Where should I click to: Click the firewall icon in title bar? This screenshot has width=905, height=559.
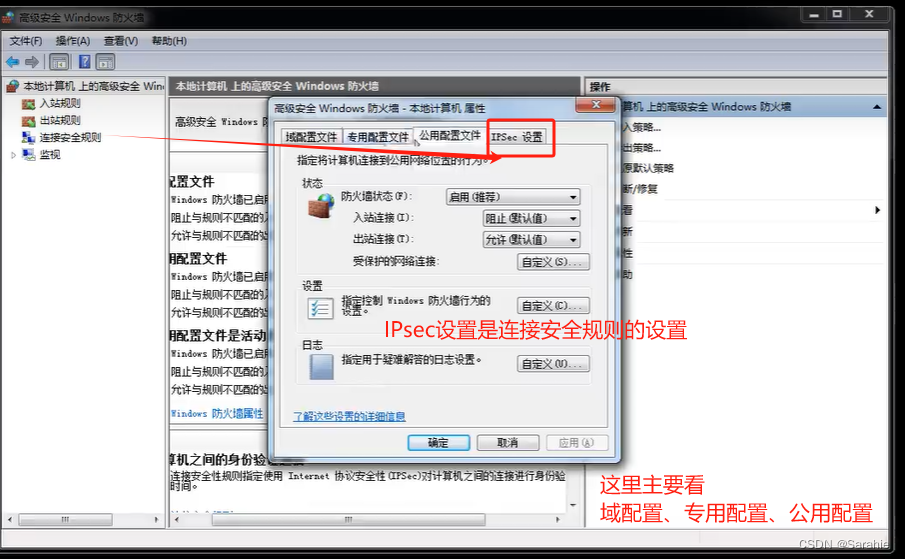point(8,18)
